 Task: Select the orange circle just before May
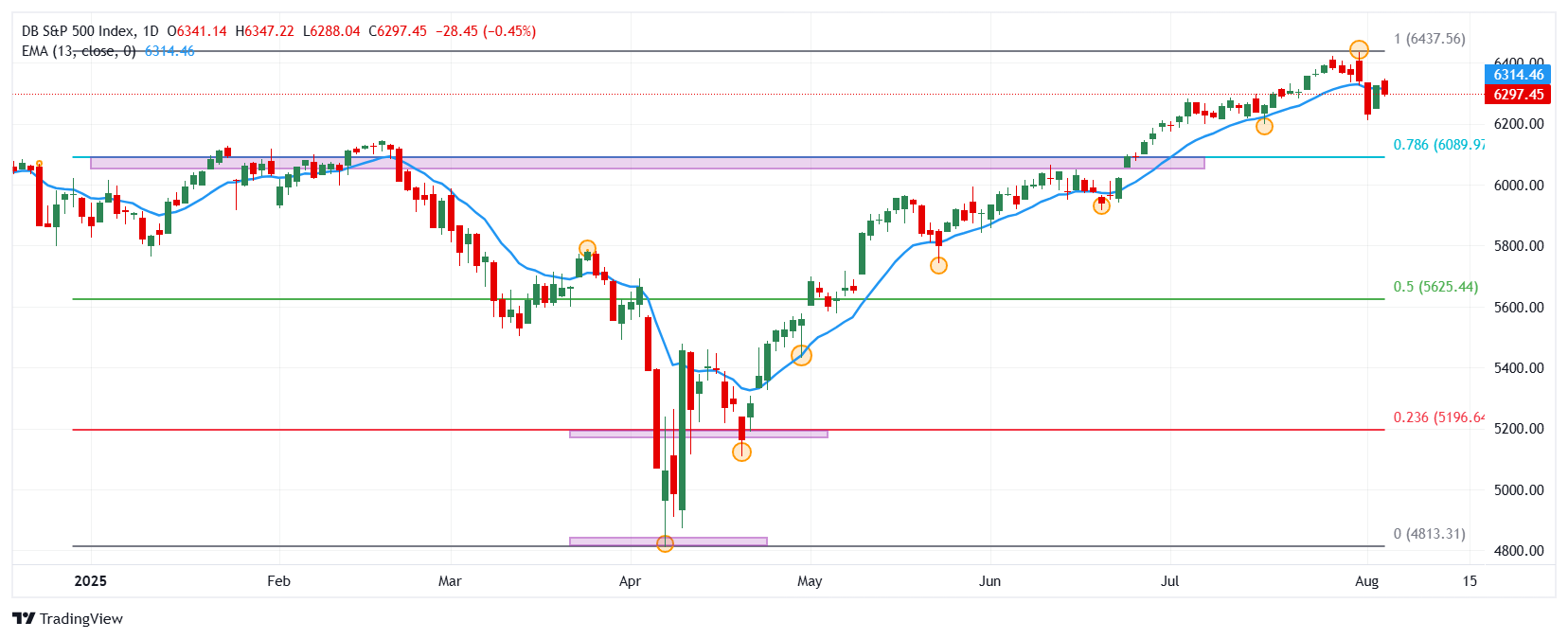(801, 356)
